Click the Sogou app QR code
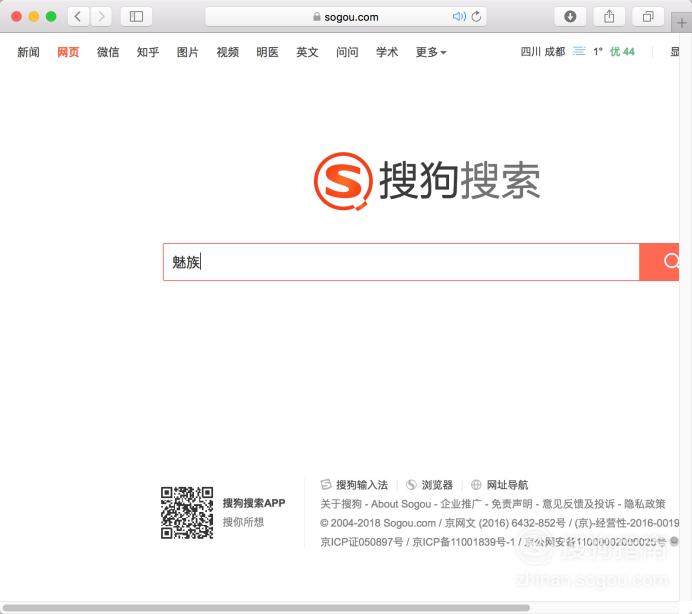The height and width of the screenshot is (614, 692). click(187, 513)
